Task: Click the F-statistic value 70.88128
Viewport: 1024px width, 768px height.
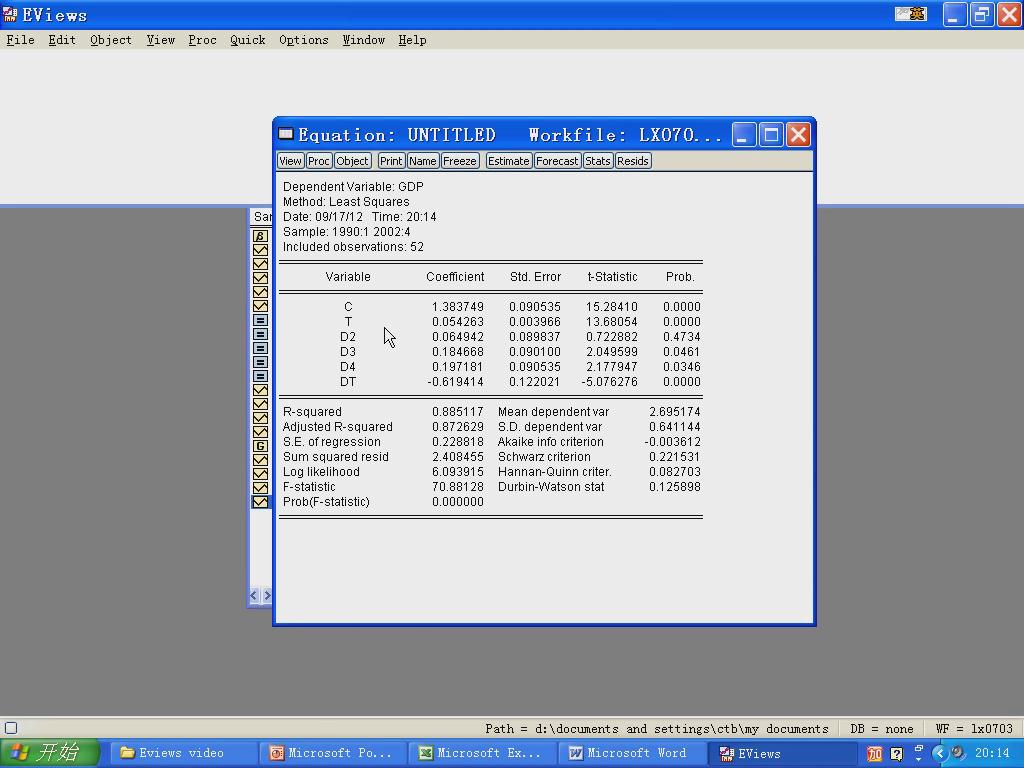Action: [458, 487]
